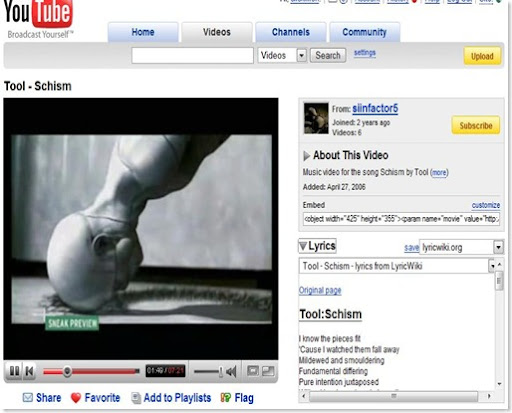512x413 pixels.
Task: Toggle fullscreen player view icon
Action: (268, 371)
